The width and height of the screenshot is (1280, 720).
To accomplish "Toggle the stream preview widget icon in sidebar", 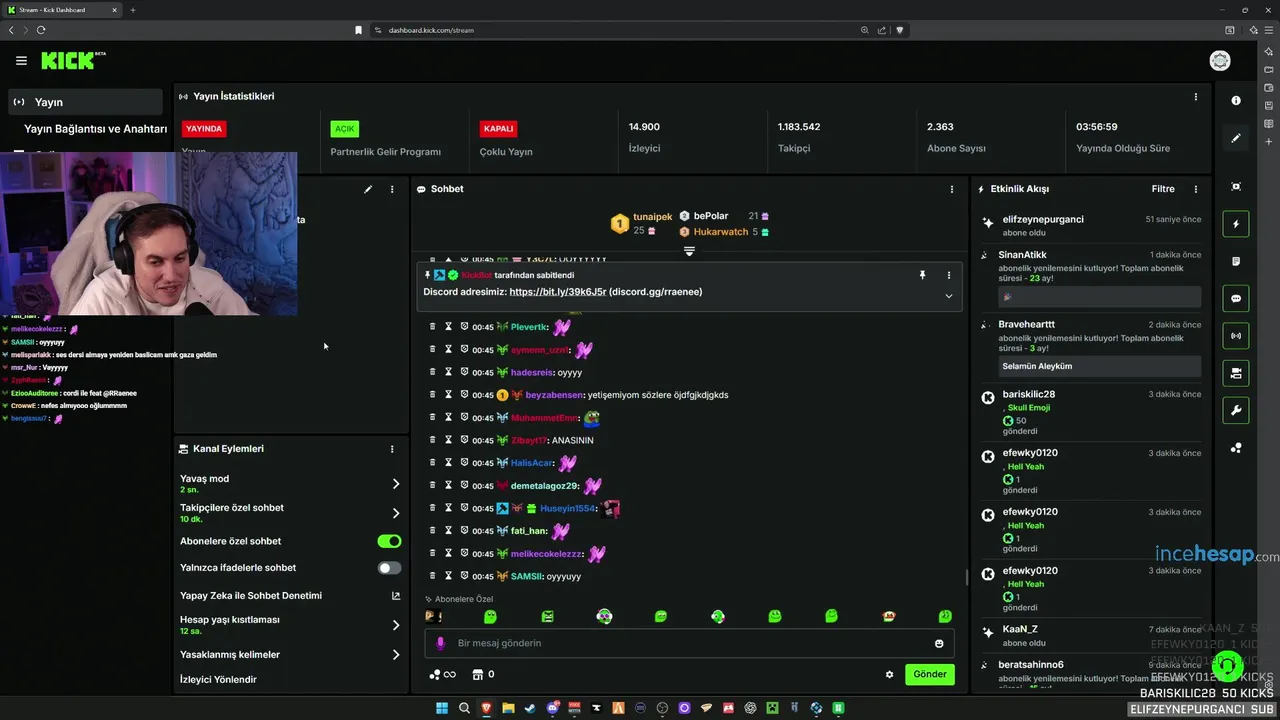I will point(1236,187).
